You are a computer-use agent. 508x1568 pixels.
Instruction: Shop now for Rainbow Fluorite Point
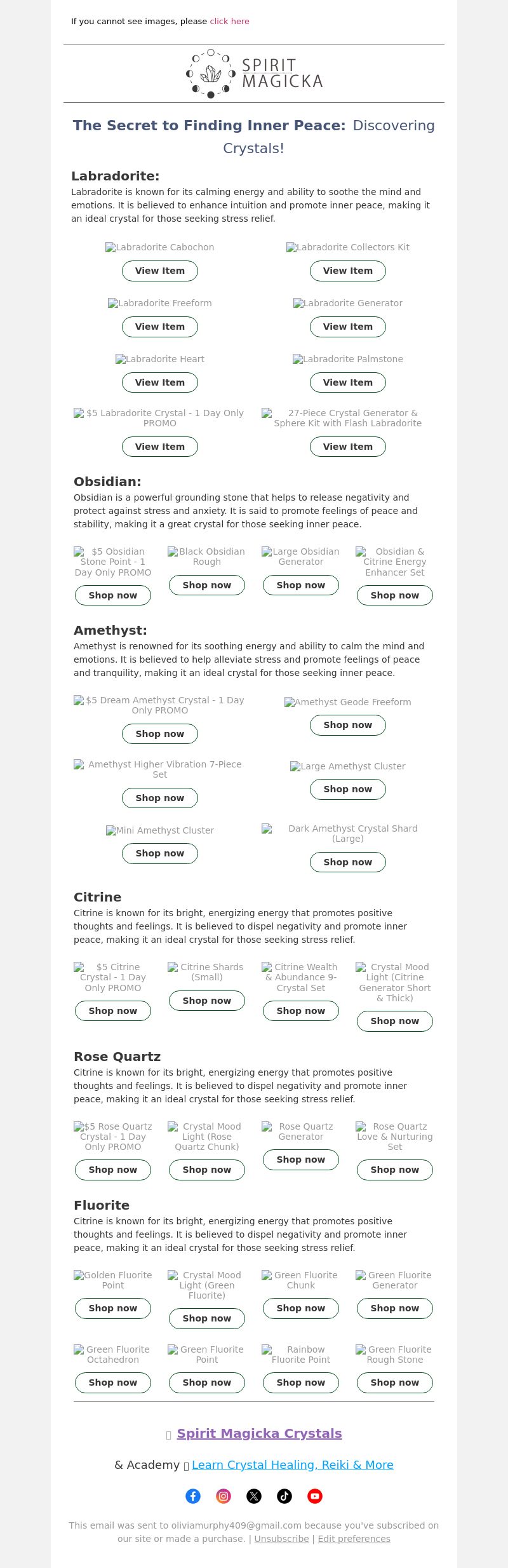(301, 1382)
